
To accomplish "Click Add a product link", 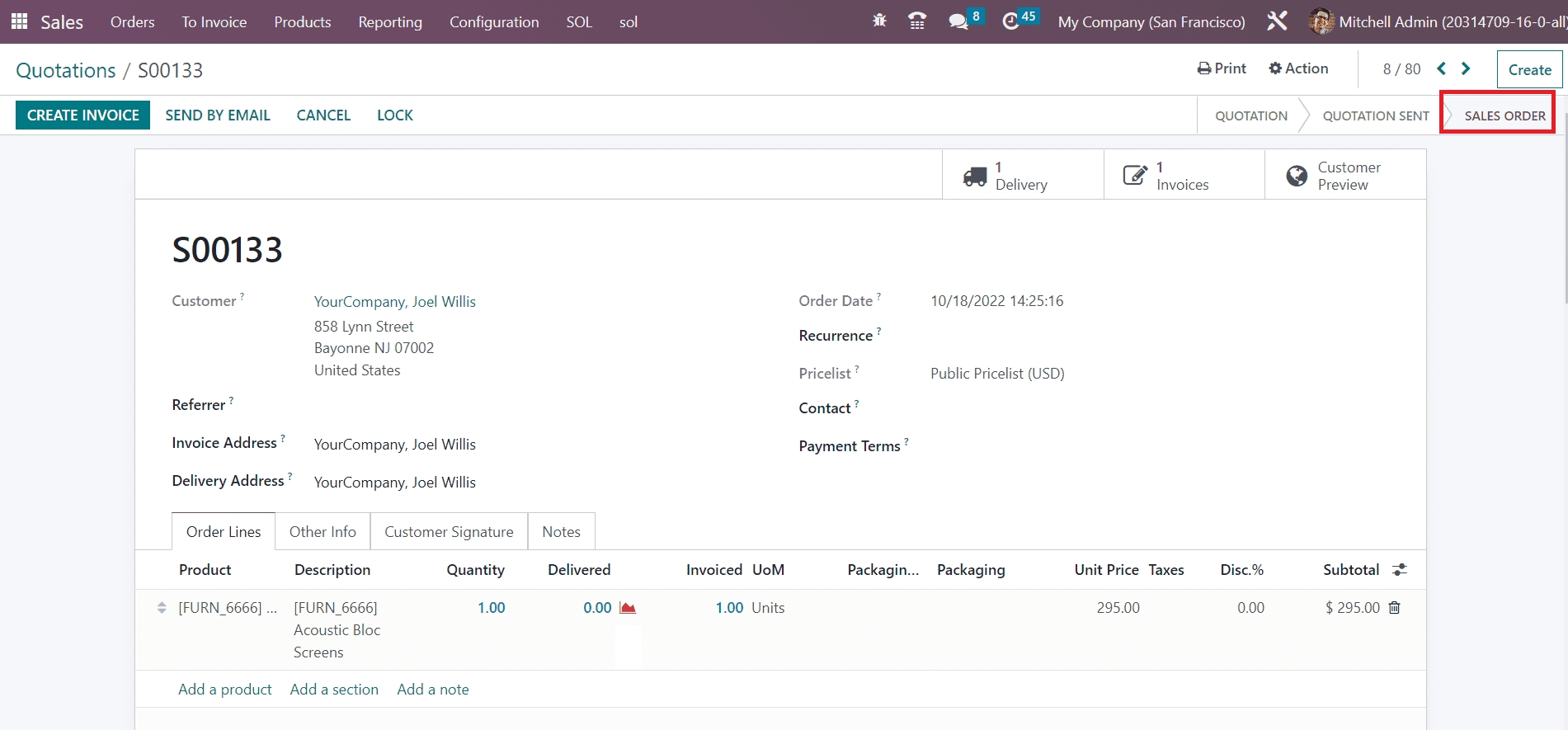I will coord(224,690).
